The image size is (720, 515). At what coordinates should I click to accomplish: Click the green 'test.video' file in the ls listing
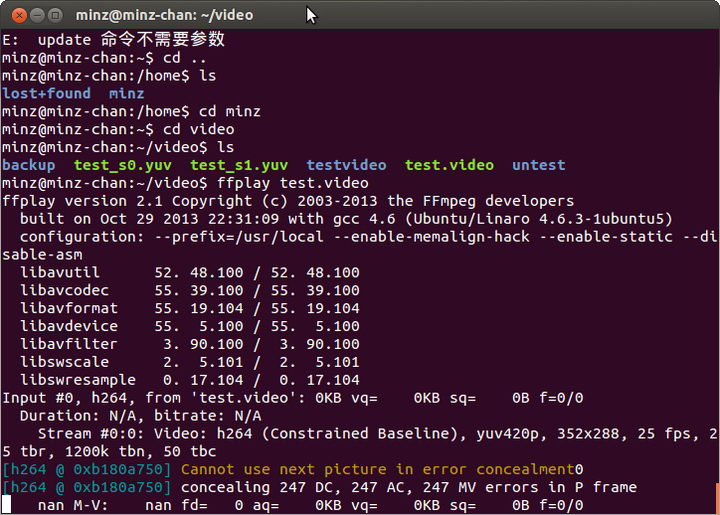[x=450, y=165]
